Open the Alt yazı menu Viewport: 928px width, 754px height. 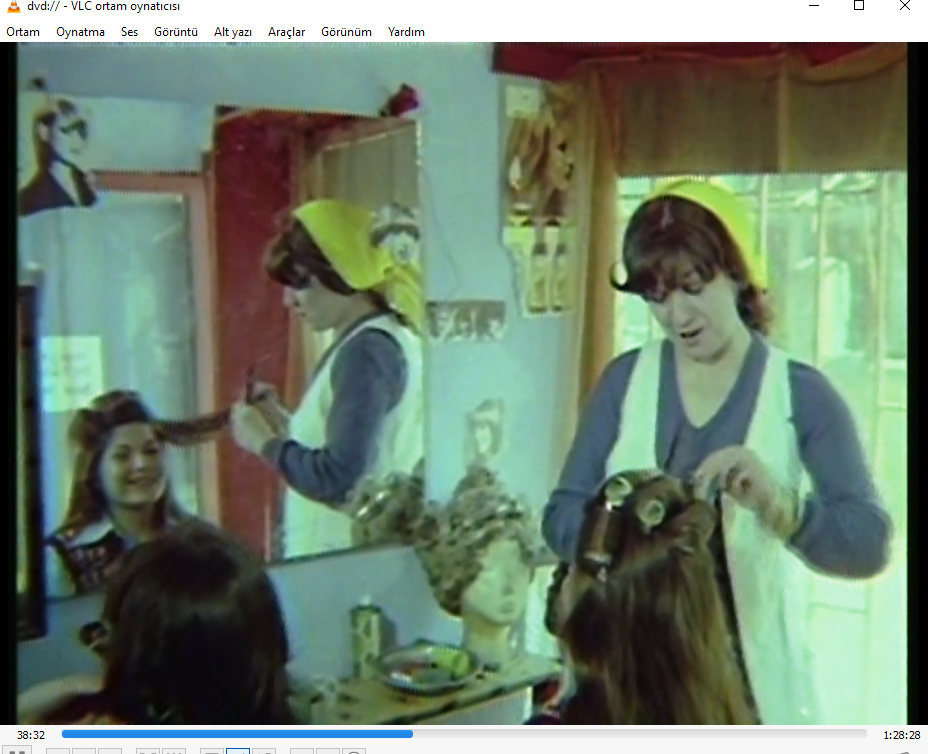click(x=233, y=32)
